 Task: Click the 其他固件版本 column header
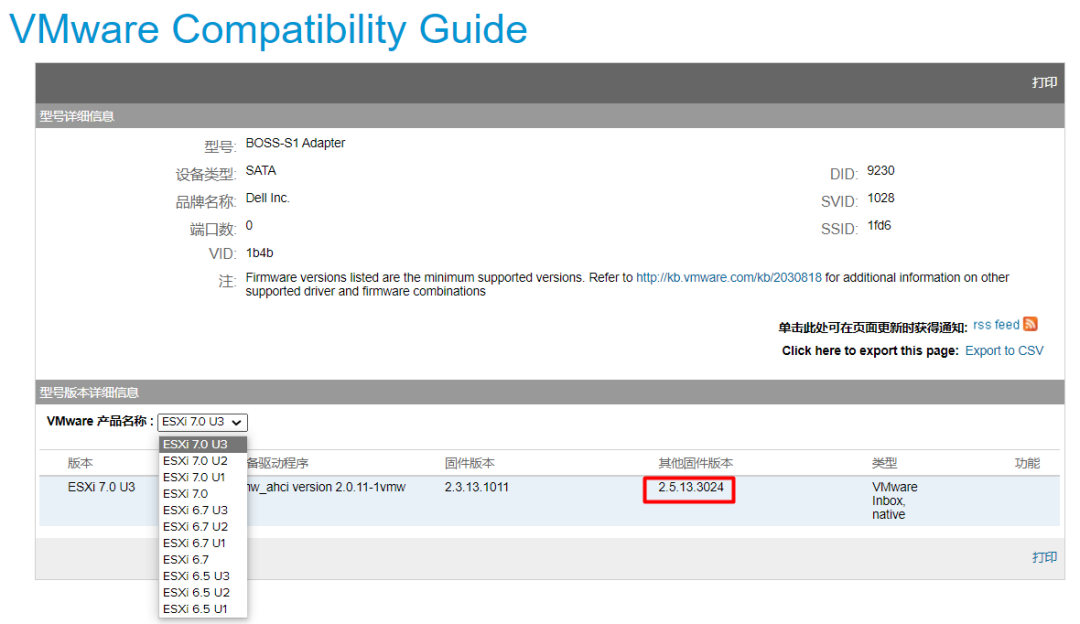click(696, 464)
